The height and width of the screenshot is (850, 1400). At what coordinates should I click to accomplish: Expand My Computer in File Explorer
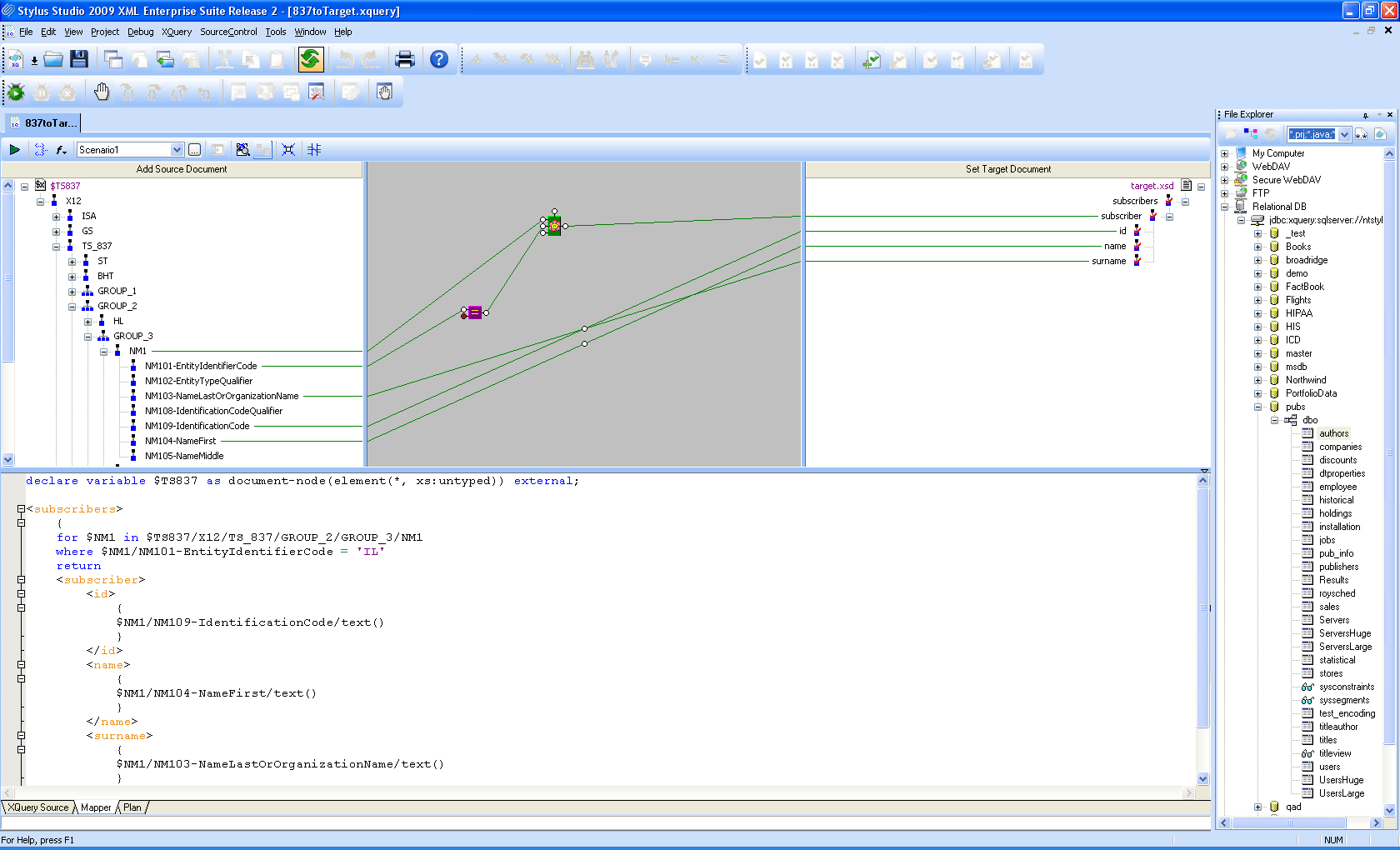(1225, 153)
